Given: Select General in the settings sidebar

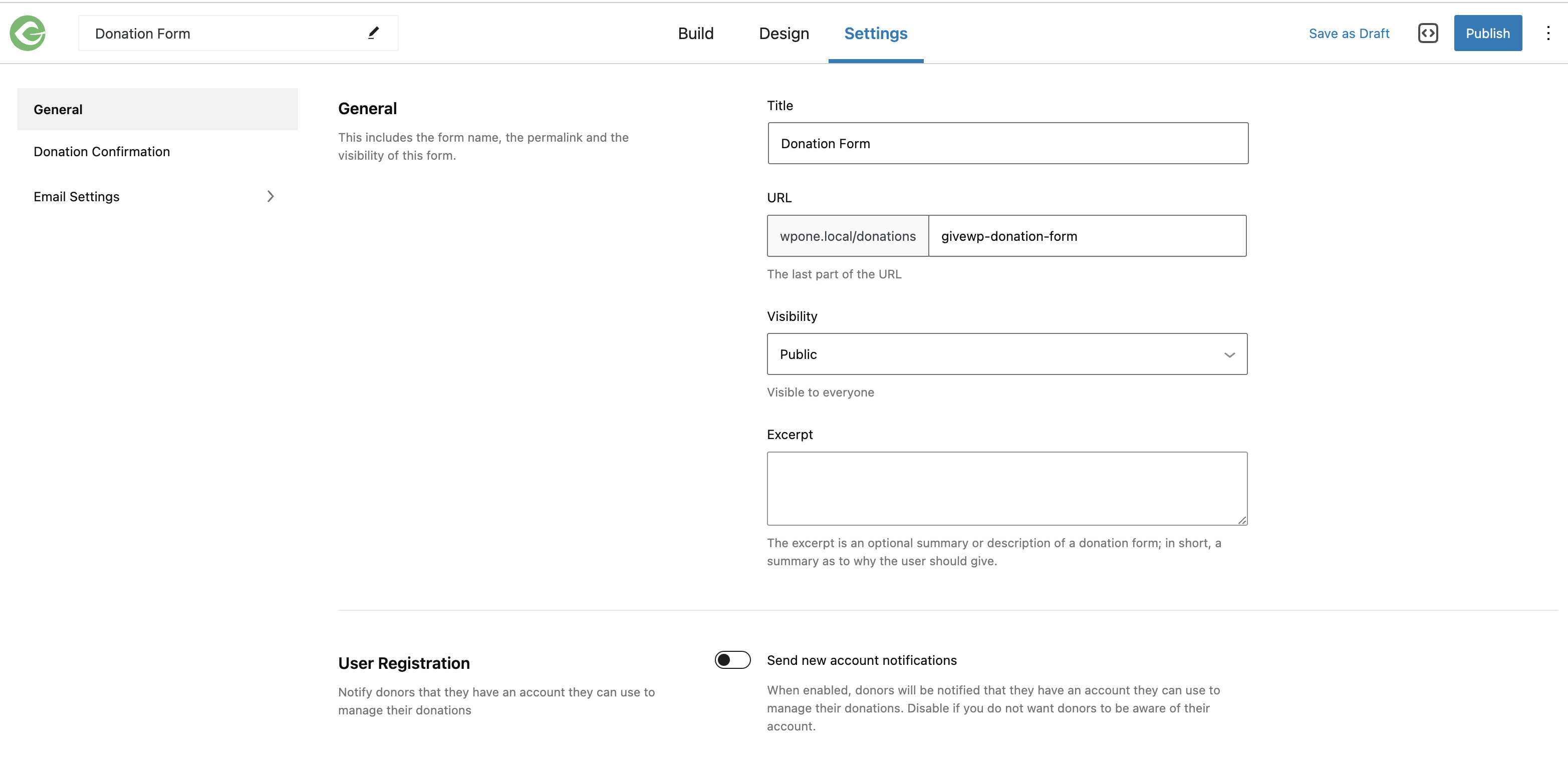Looking at the screenshot, I should [x=58, y=109].
